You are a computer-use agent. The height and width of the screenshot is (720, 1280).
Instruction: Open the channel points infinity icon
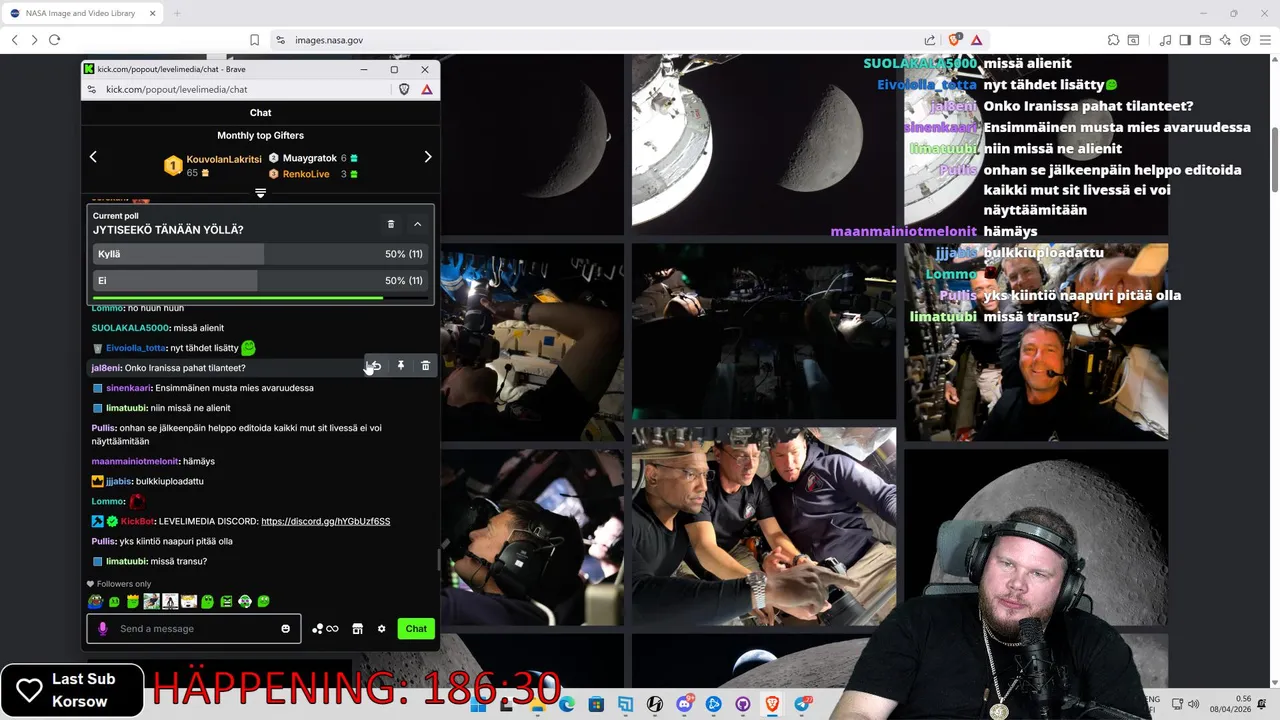tap(325, 629)
